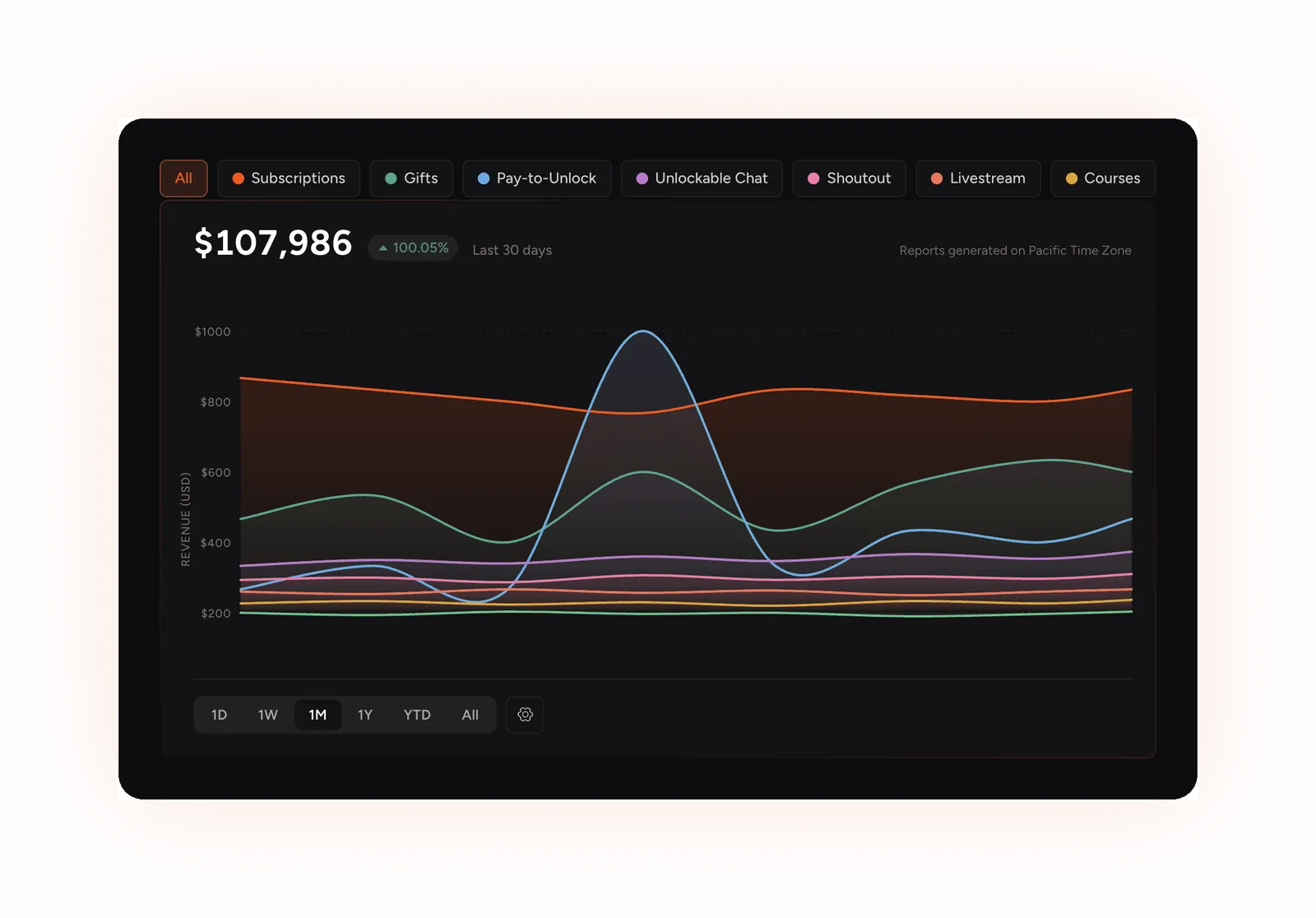The width and height of the screenshot is (1316, 918).
Task: Click the $800 axis label
Action: coord(215,402)
